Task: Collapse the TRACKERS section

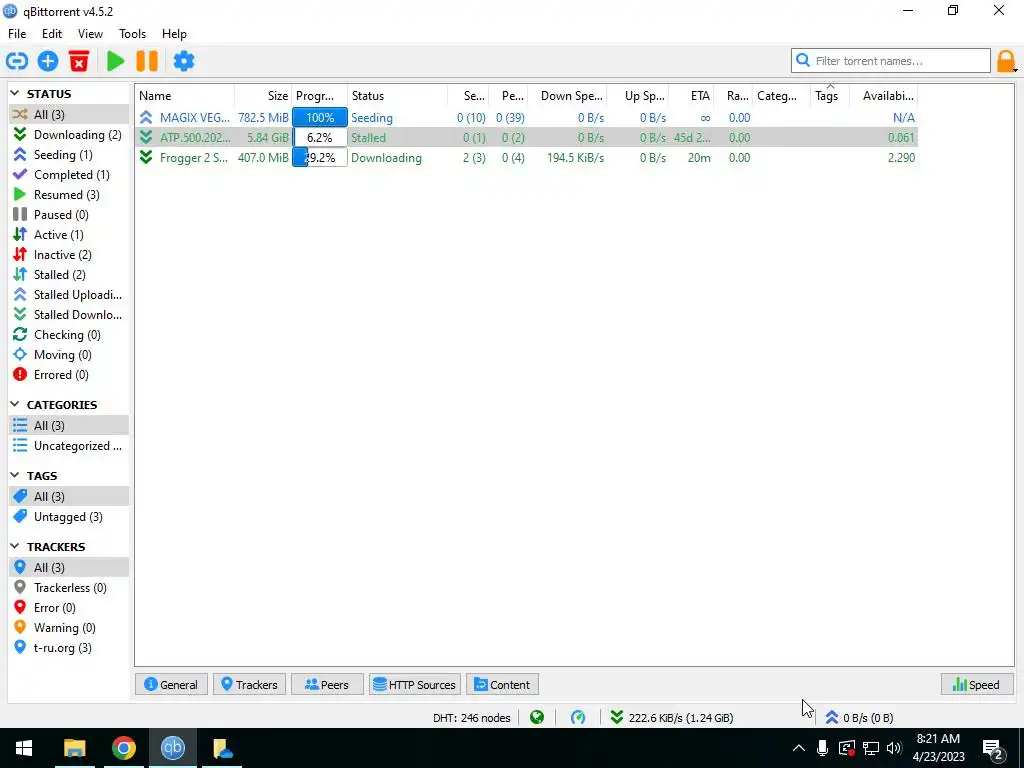Action: coord(15,547)
